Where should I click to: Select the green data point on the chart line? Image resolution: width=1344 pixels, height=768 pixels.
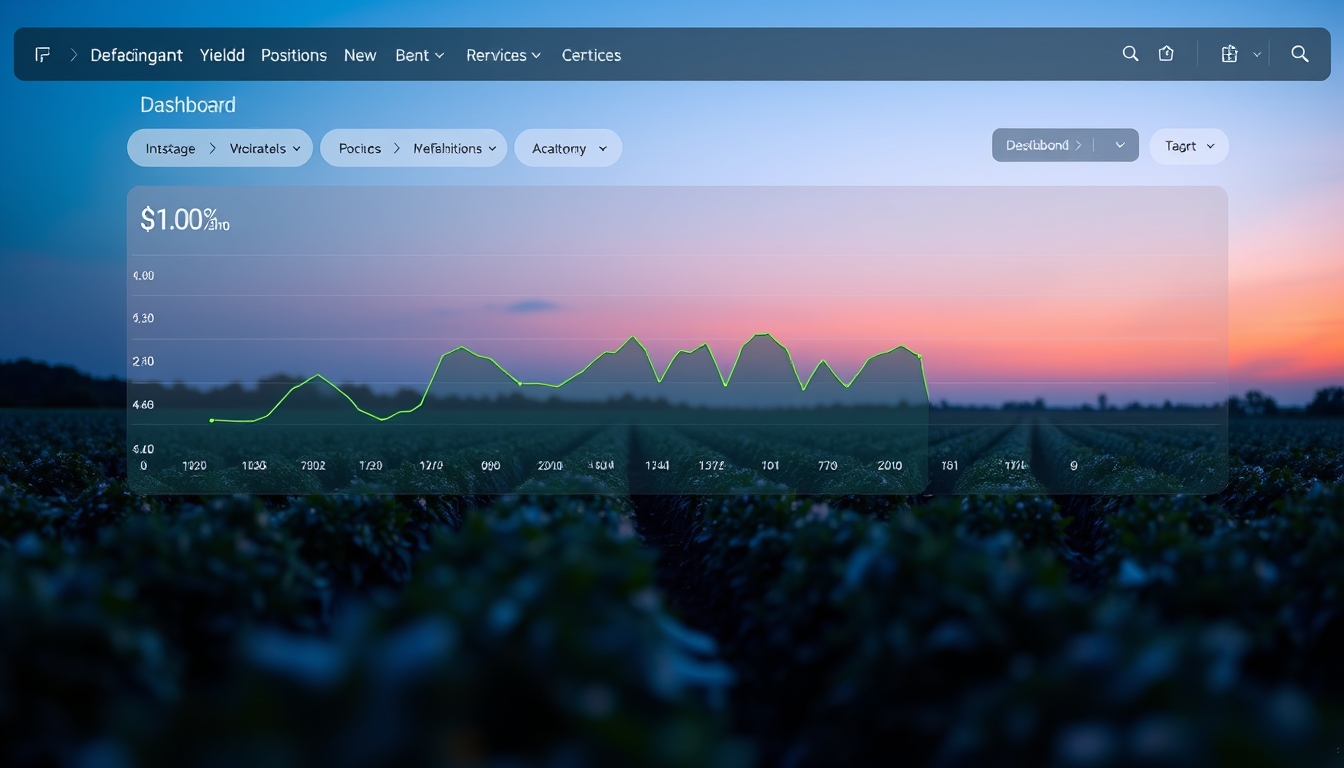tap(211, 420)
